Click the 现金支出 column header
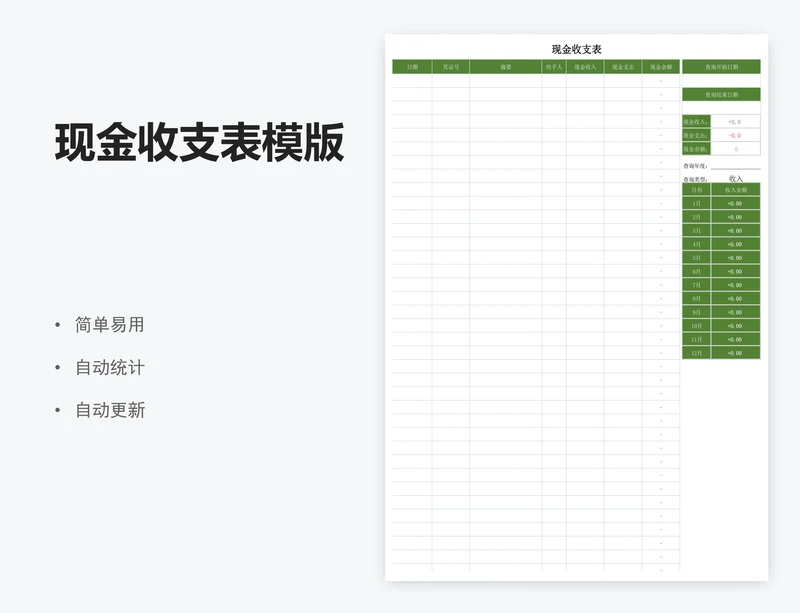 click(623, 67)
